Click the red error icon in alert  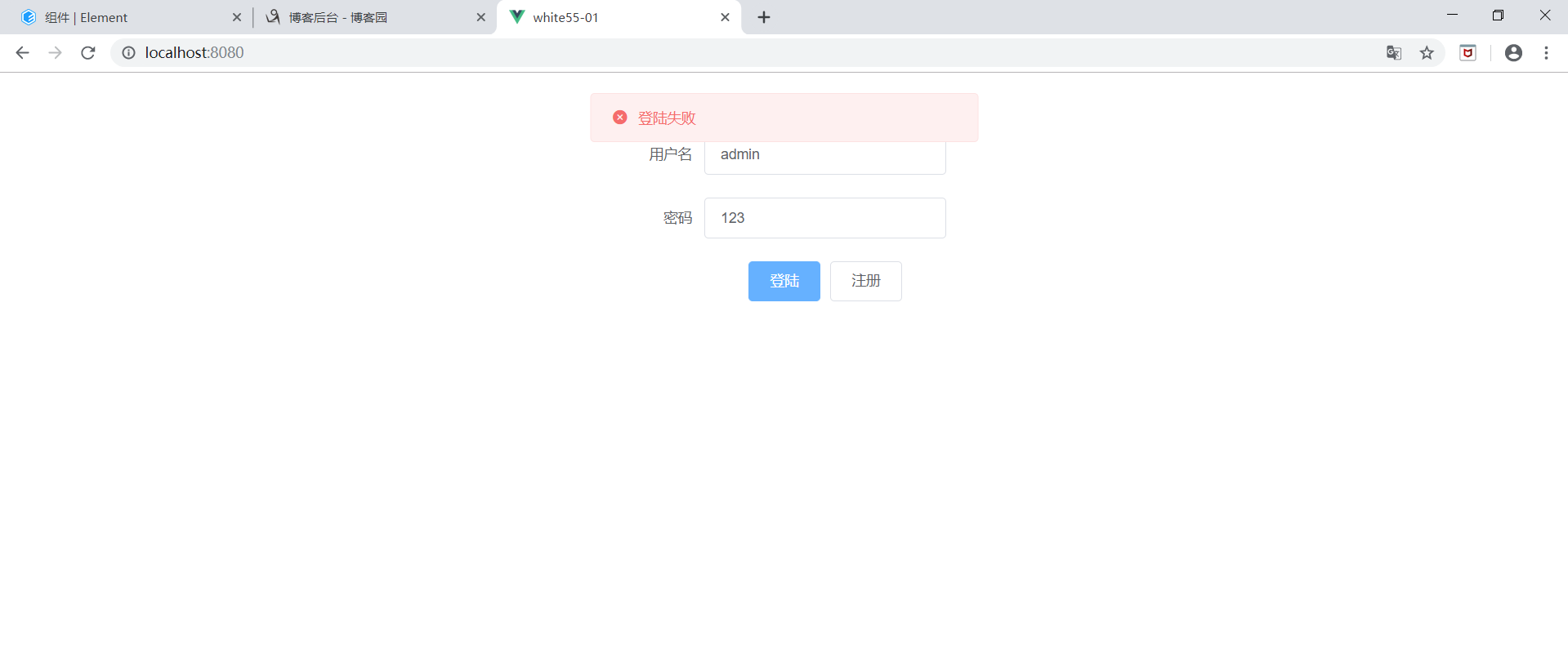pos(620,118)
